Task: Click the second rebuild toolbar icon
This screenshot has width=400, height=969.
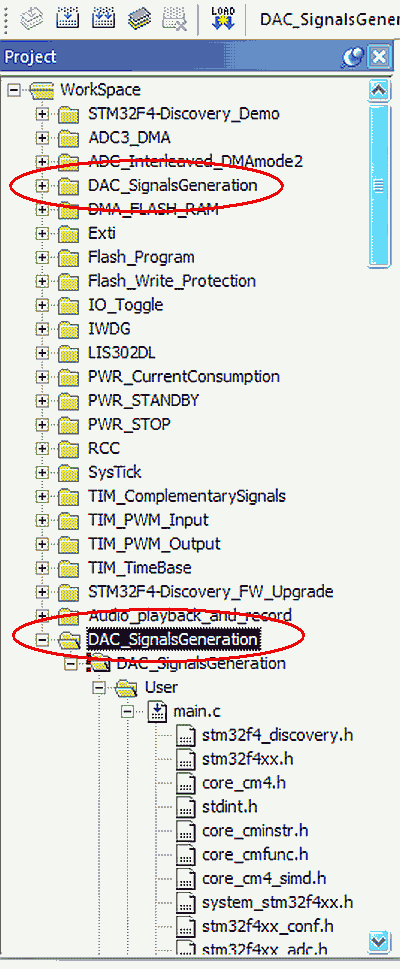Action: 102,18
